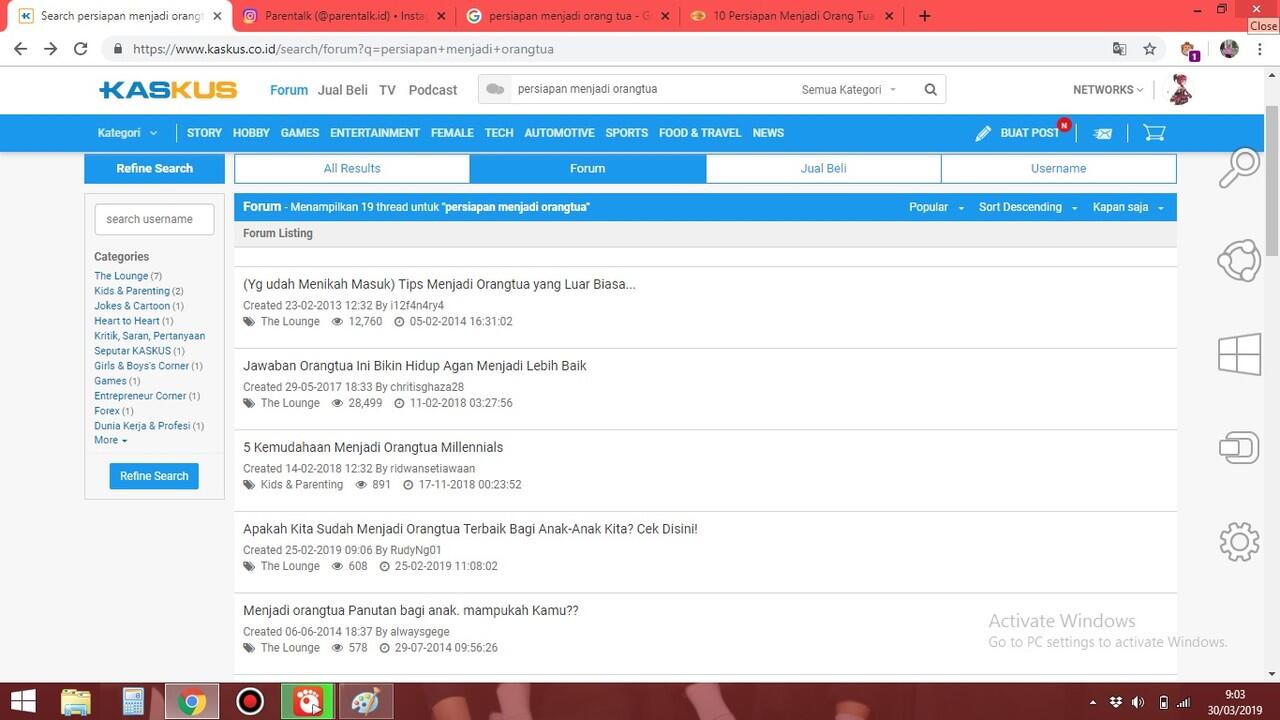
Task: Select FOOD & TRAVEL in the blue navbar
Action: pos(700,133)
